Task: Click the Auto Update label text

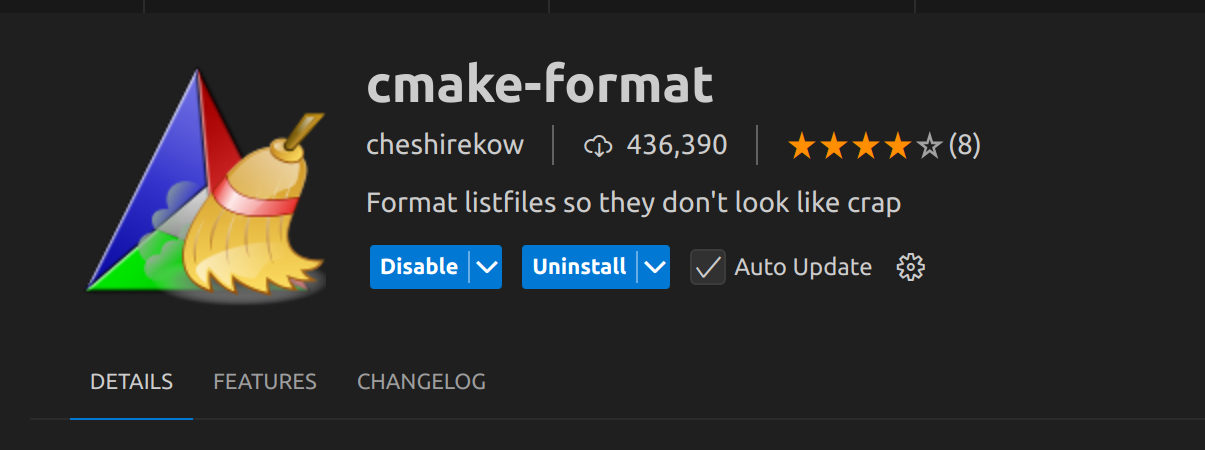Action: [803, 267]
